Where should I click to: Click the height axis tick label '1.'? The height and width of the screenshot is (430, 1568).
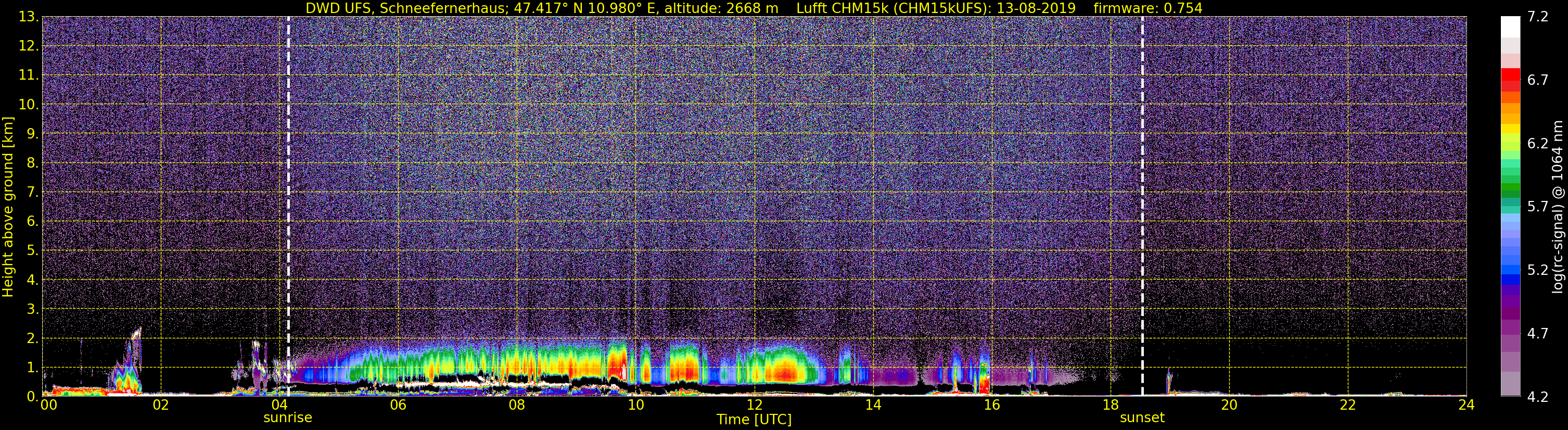coord(32,368)
